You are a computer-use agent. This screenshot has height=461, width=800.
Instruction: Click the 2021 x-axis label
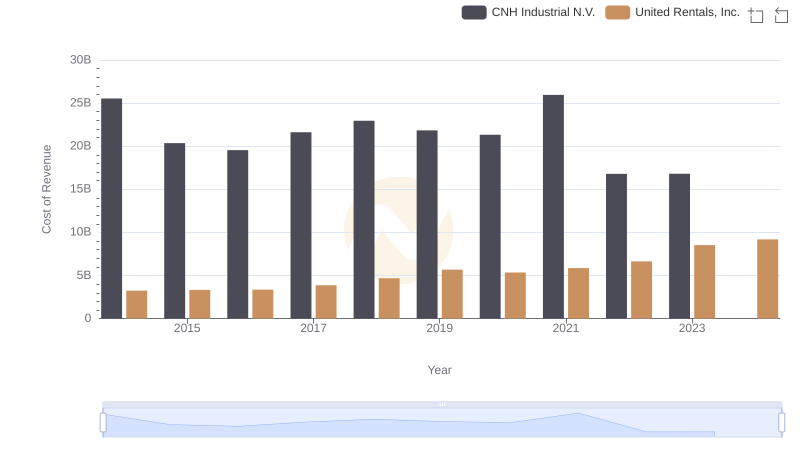click(x=566, y=328)
